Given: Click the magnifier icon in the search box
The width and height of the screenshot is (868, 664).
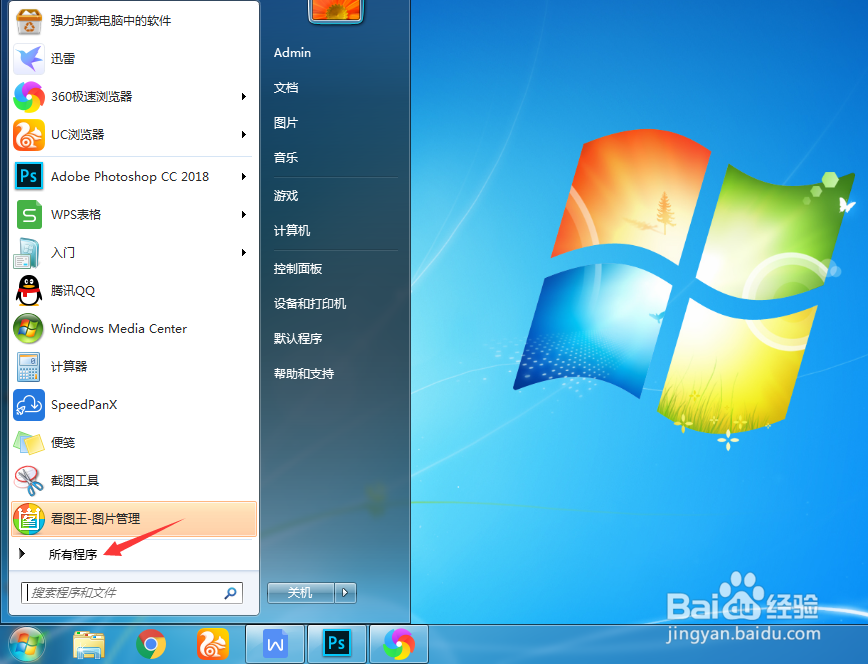Looking at the screenshot, I should tap(230, 593).
